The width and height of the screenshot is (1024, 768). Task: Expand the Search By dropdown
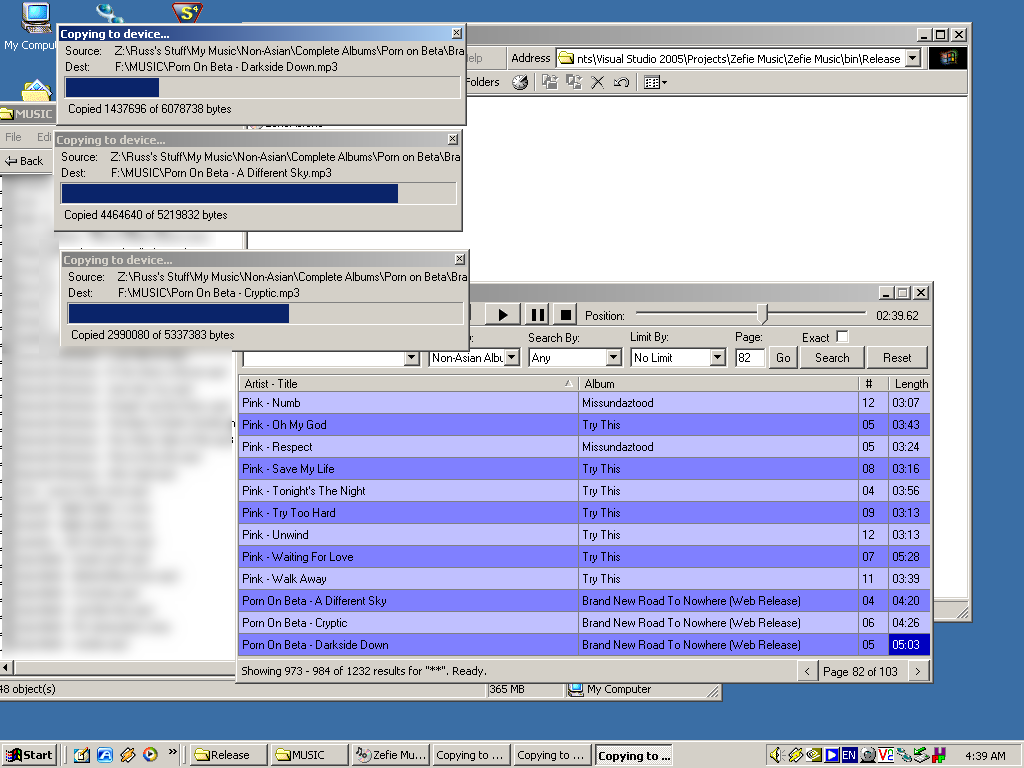(613, 358)
